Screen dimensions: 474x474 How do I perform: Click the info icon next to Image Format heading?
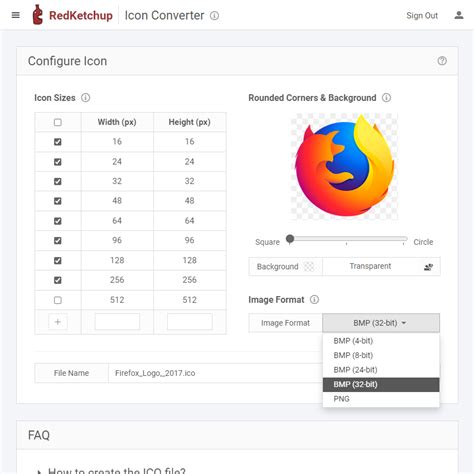(x=314, y=299)
